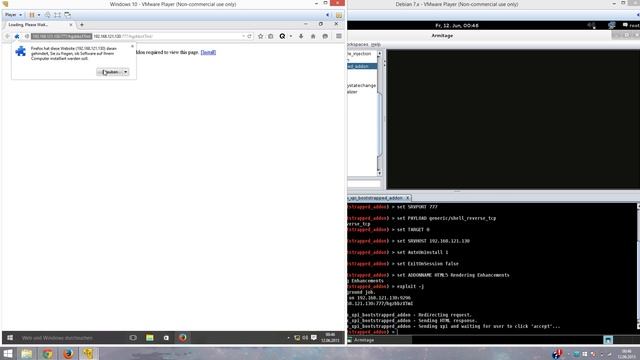The width and height of the screenshot is (640, 360).
Task: Click the Firefox icon in the Windows 10 VM taskbar
Action: [x=183, y=338]
